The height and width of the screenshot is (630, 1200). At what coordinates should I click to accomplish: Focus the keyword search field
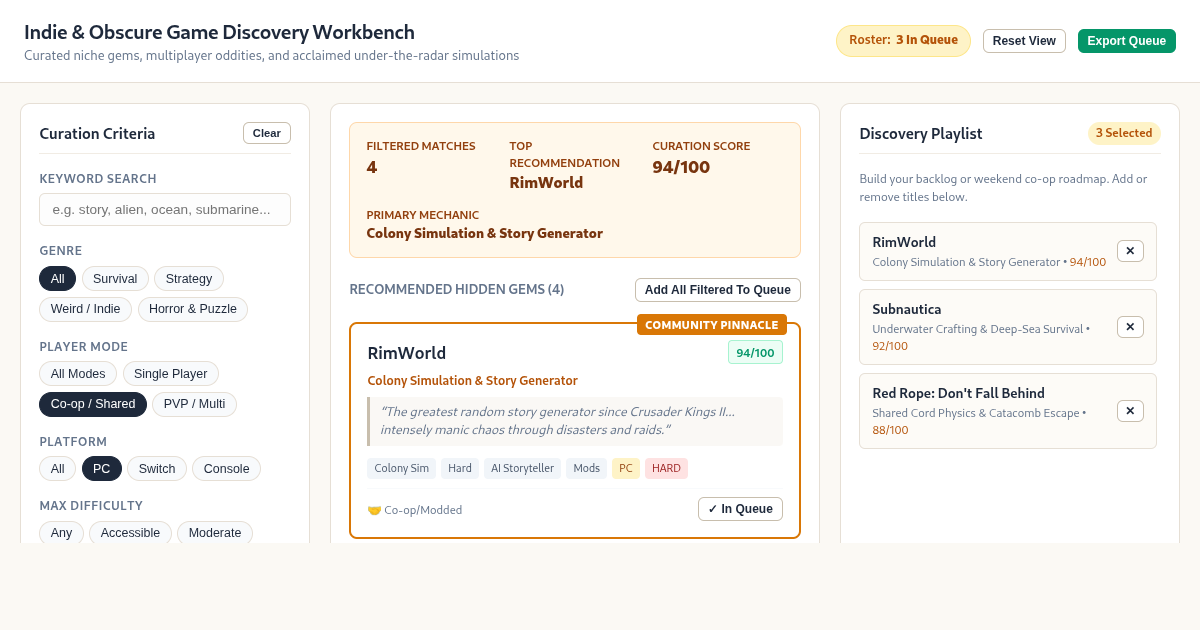pos(165,209)
